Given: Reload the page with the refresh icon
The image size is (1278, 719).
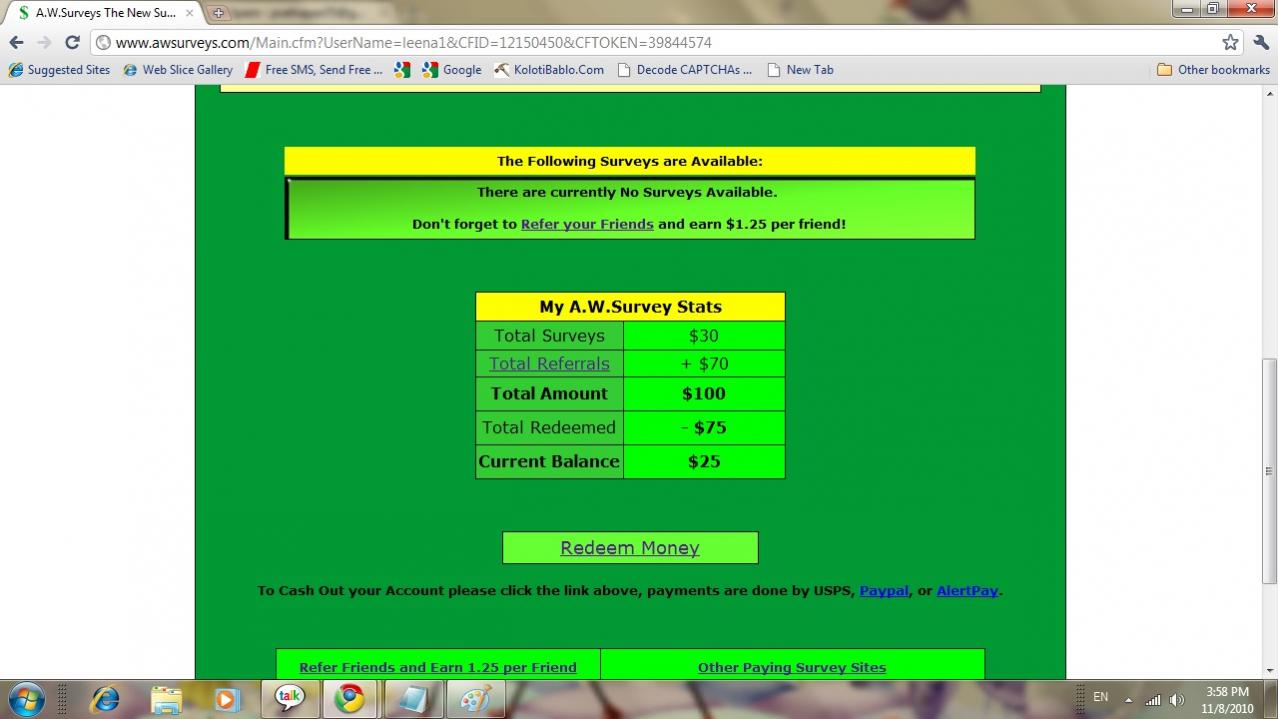Looking at the screenshot, I should click(72, 43).
